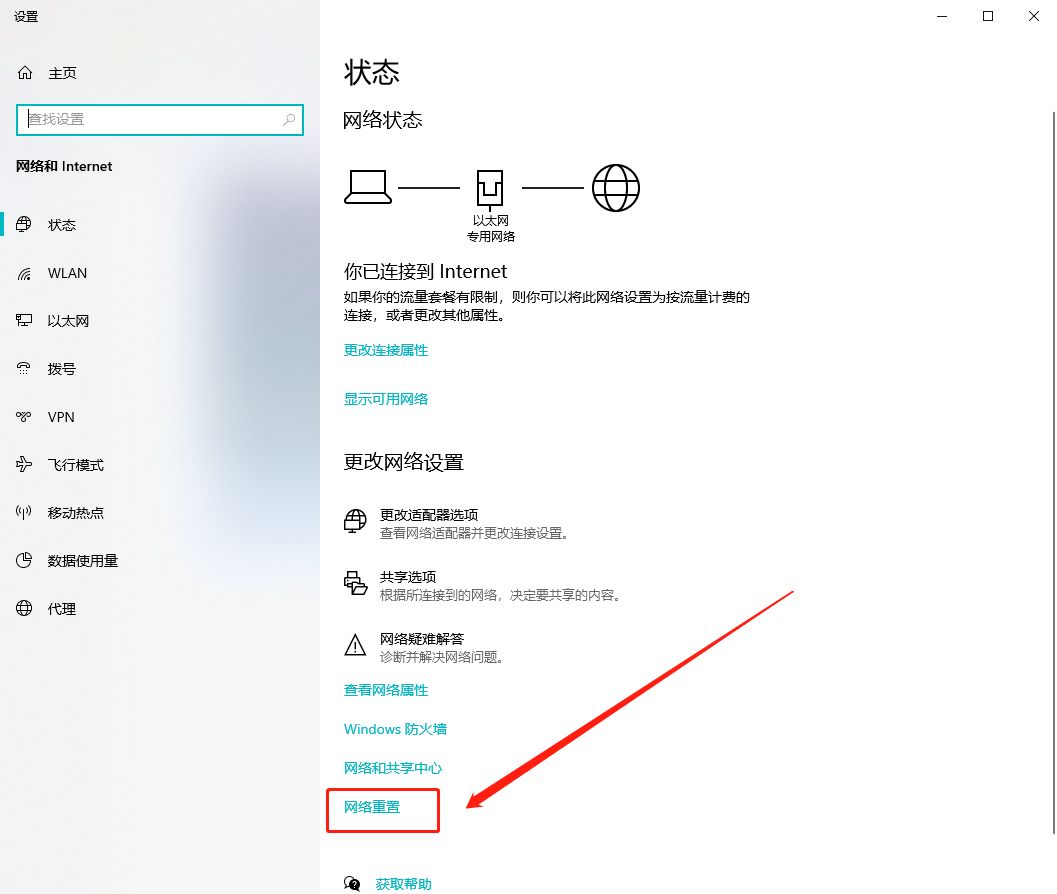Click the Home house icon
The height and width of the screenshot is (894, 1057).
click(x=25, y=73)
